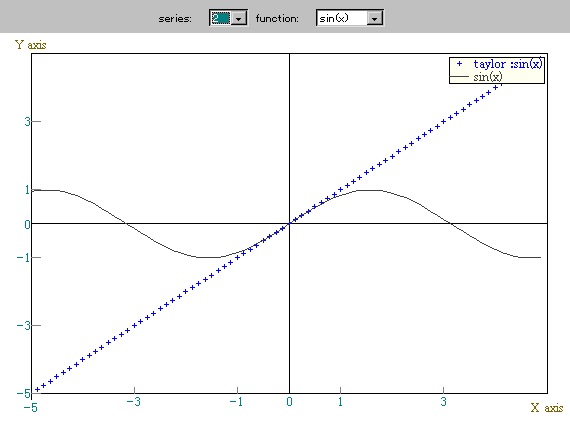The width and height of the screenshot is (570, 427).
Task: Click the 'Y axis' title label
Action: coord(31,45)
